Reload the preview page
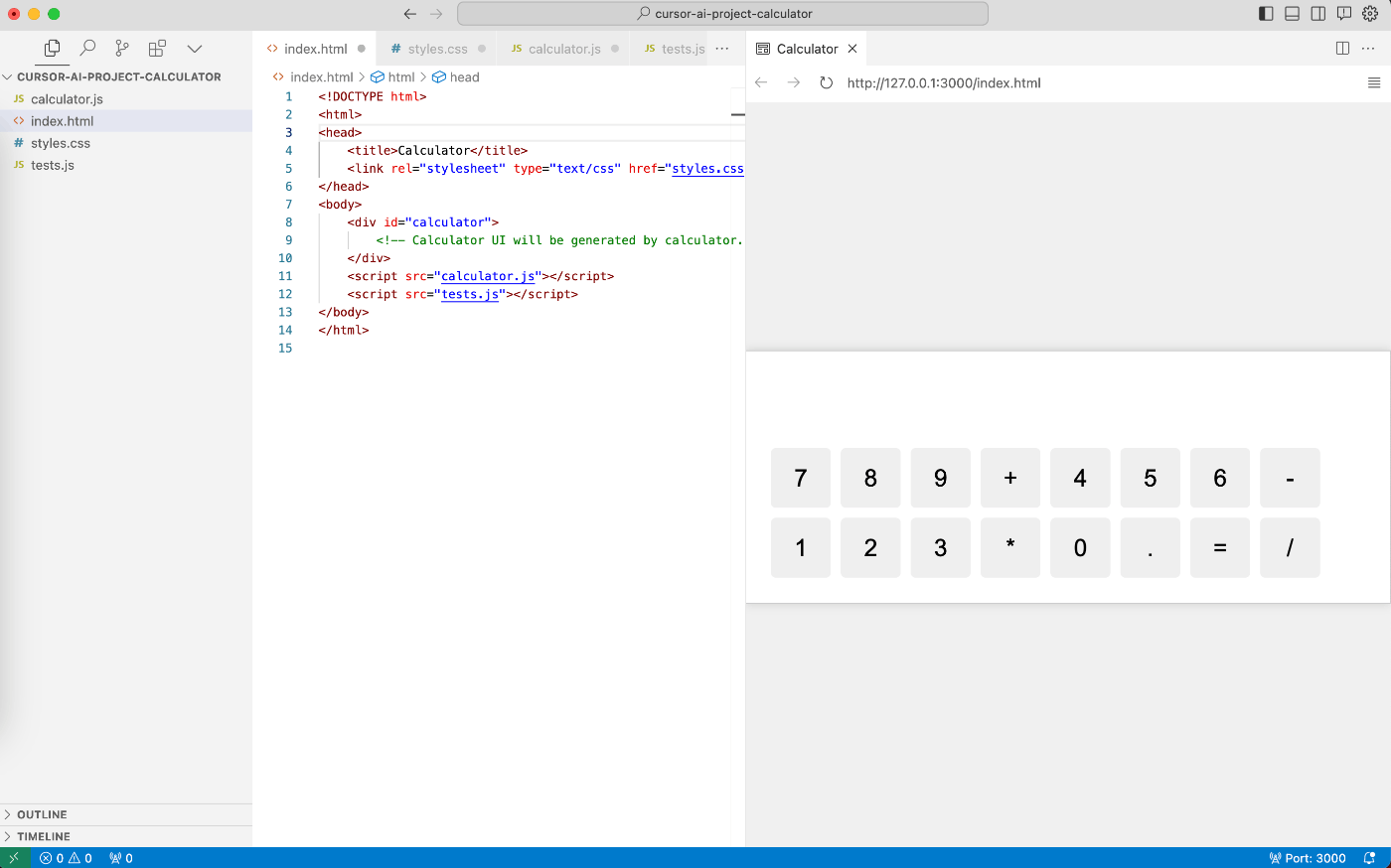The image size is (1391, 868). pyautogui.click(x=826, y=82)
